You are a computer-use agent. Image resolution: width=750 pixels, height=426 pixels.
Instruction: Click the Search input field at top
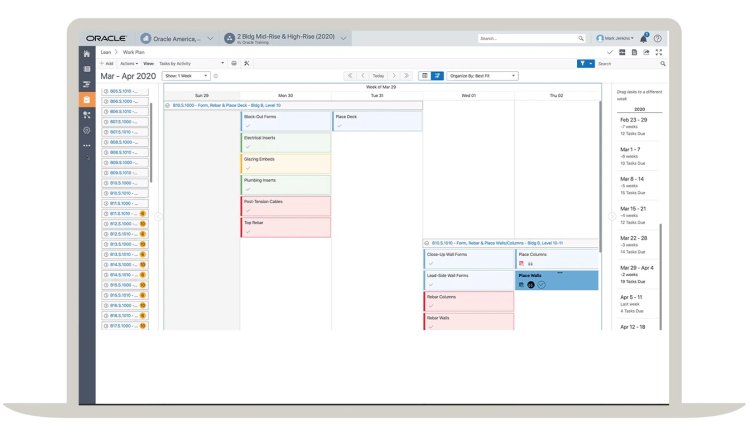click(x=530, y=38)
